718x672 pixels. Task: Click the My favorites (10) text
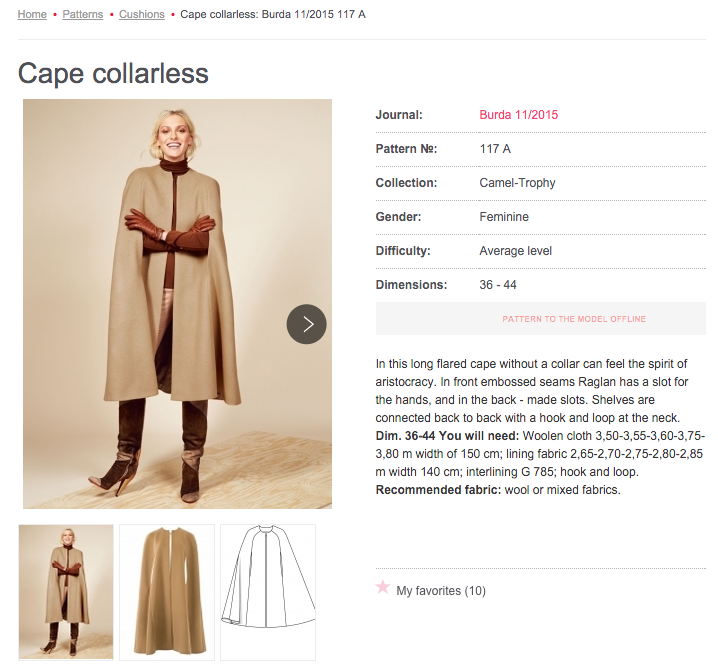[441, 591]
